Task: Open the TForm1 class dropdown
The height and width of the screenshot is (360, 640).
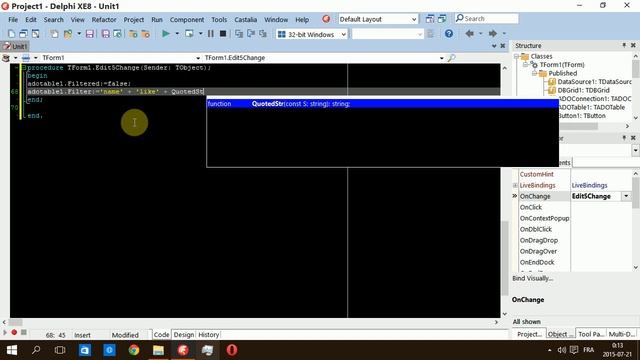Action: [x=198, y=58]
